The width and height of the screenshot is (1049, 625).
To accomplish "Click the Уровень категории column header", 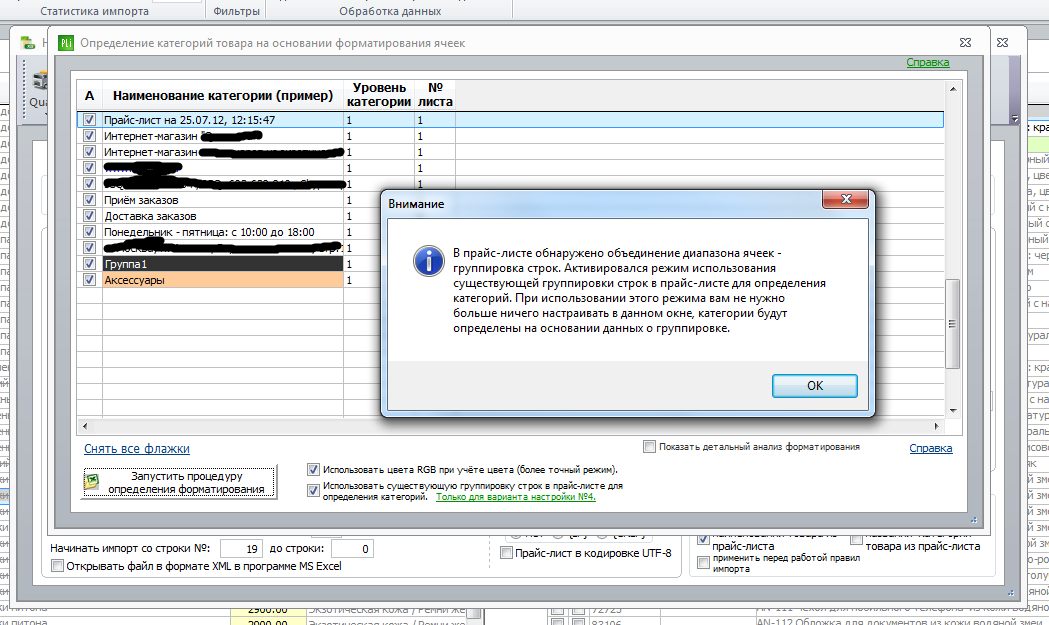I will pos(379,95).
